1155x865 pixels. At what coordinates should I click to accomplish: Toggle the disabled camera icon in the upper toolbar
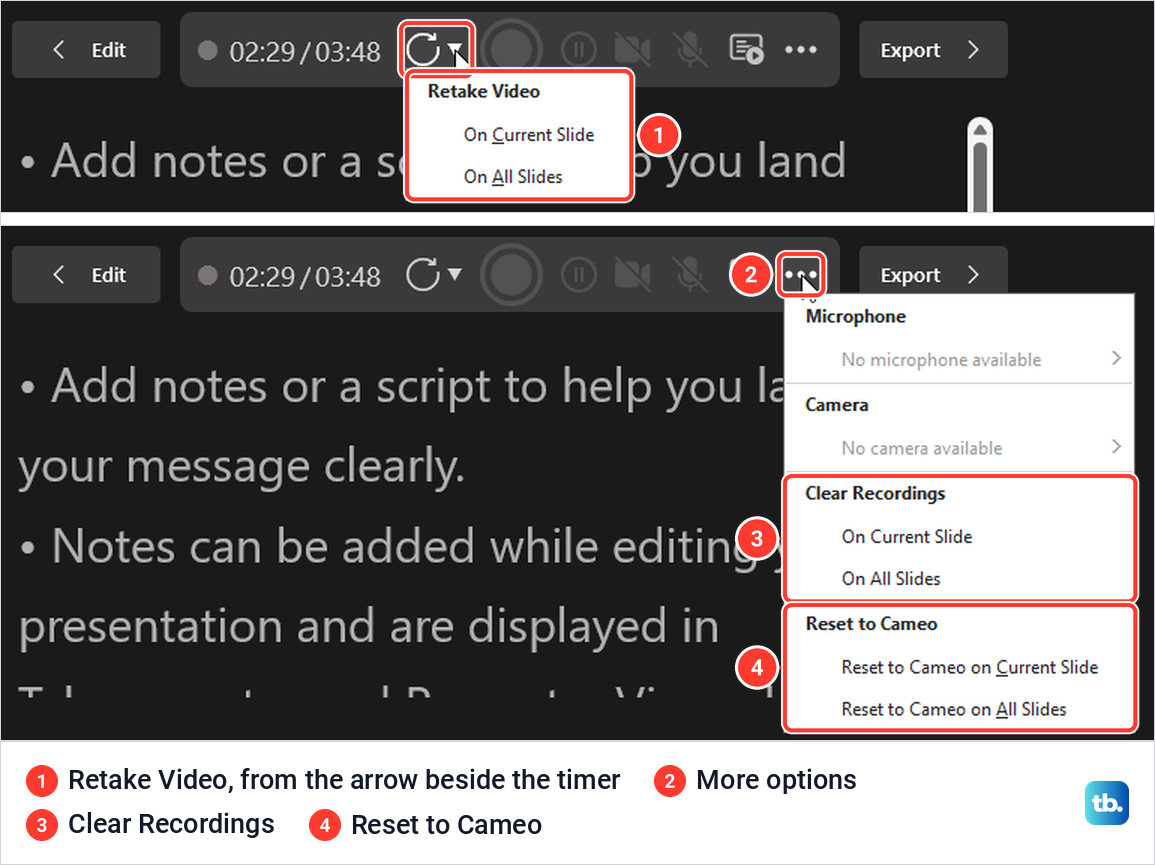tap(632, 50)
